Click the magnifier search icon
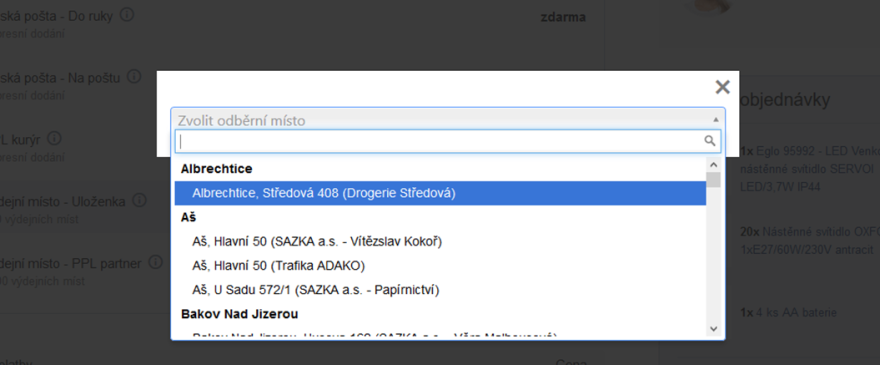The image size is (880, 365). click(x=710, y=141)
